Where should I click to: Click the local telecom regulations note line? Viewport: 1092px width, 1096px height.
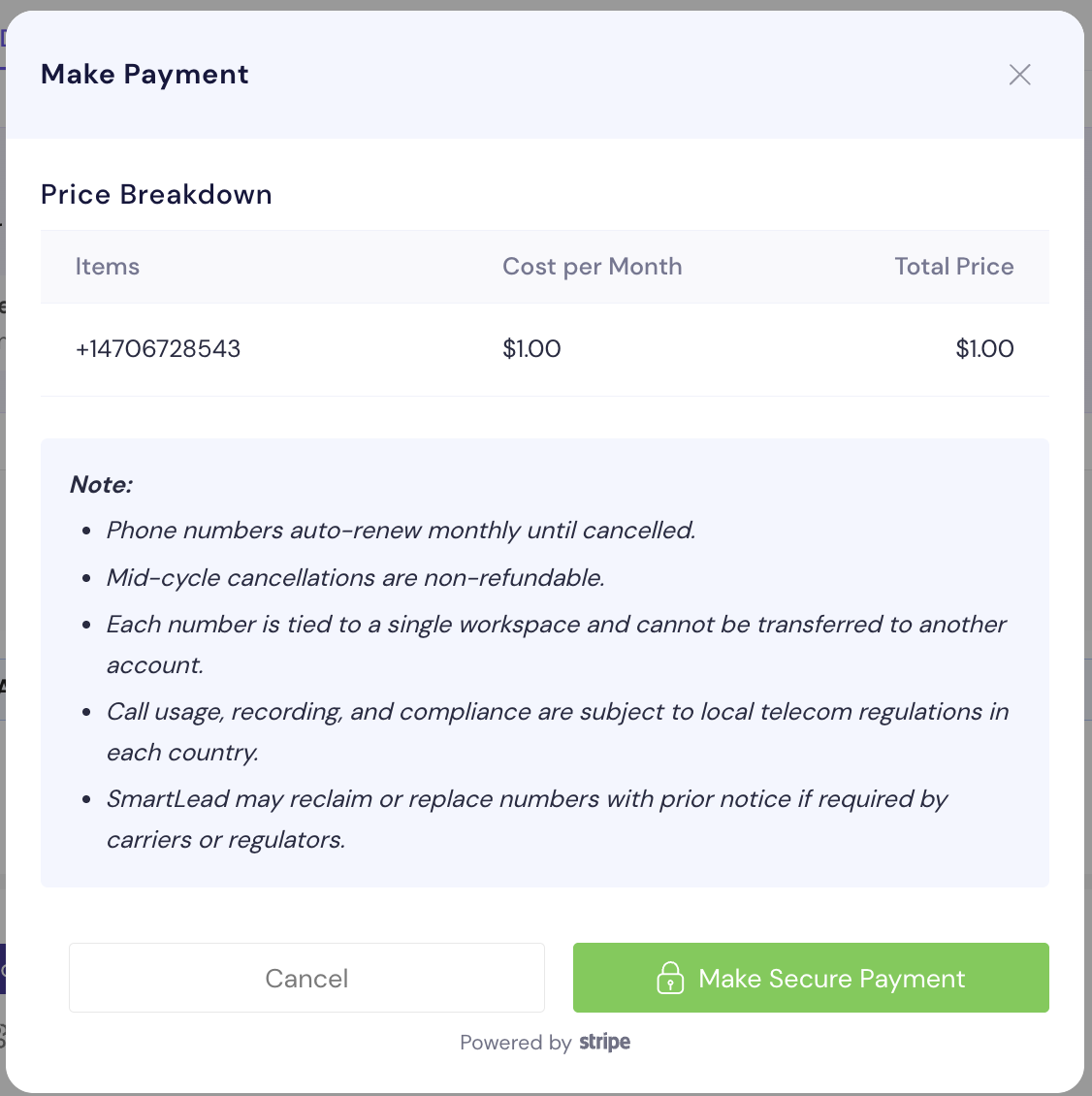tap(557, 712)
